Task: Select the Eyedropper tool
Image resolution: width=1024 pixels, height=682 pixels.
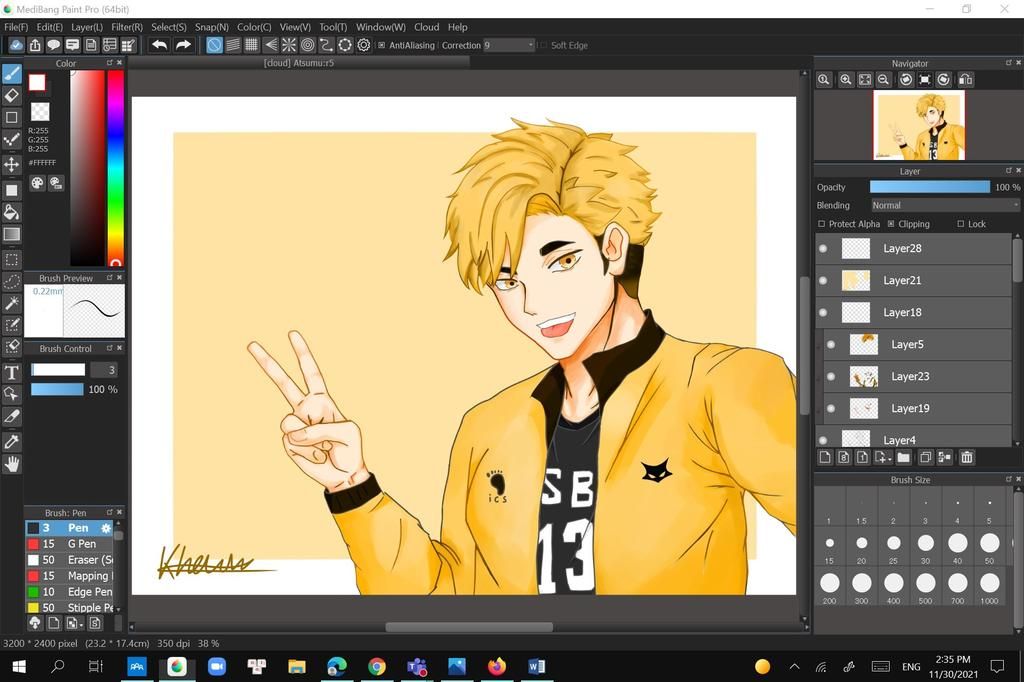Action: click(12, 442)
